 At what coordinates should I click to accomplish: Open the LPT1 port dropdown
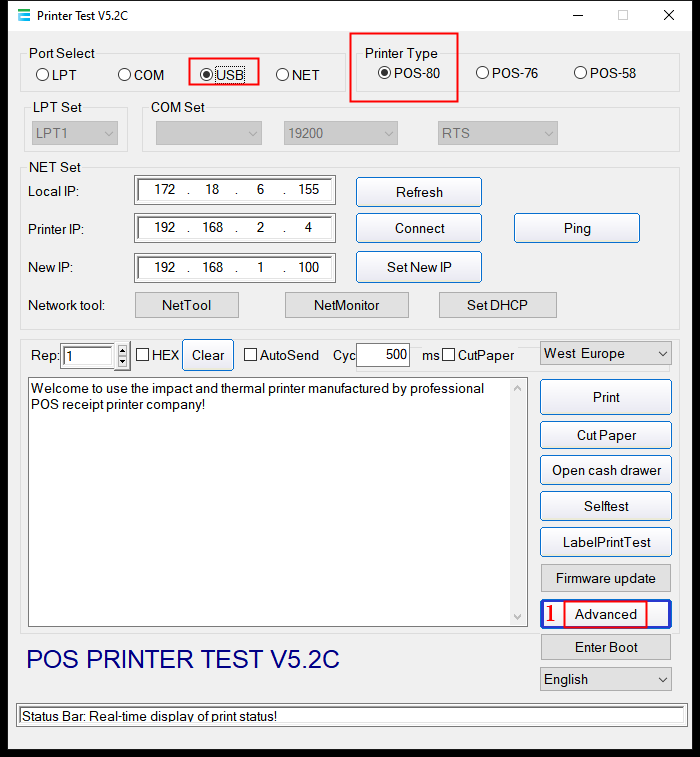75,133
